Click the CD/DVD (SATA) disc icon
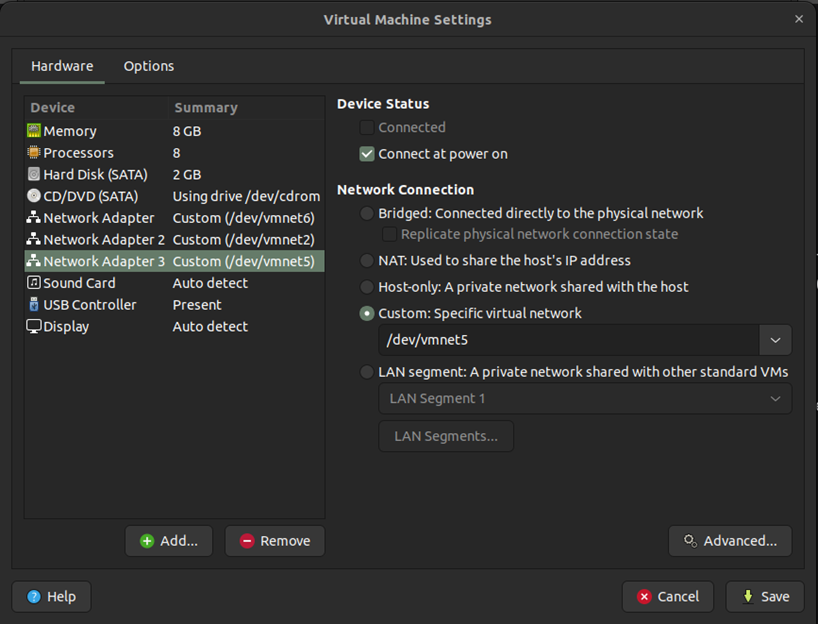Screen dimensions: 818x624 click(x=34, y=197)
